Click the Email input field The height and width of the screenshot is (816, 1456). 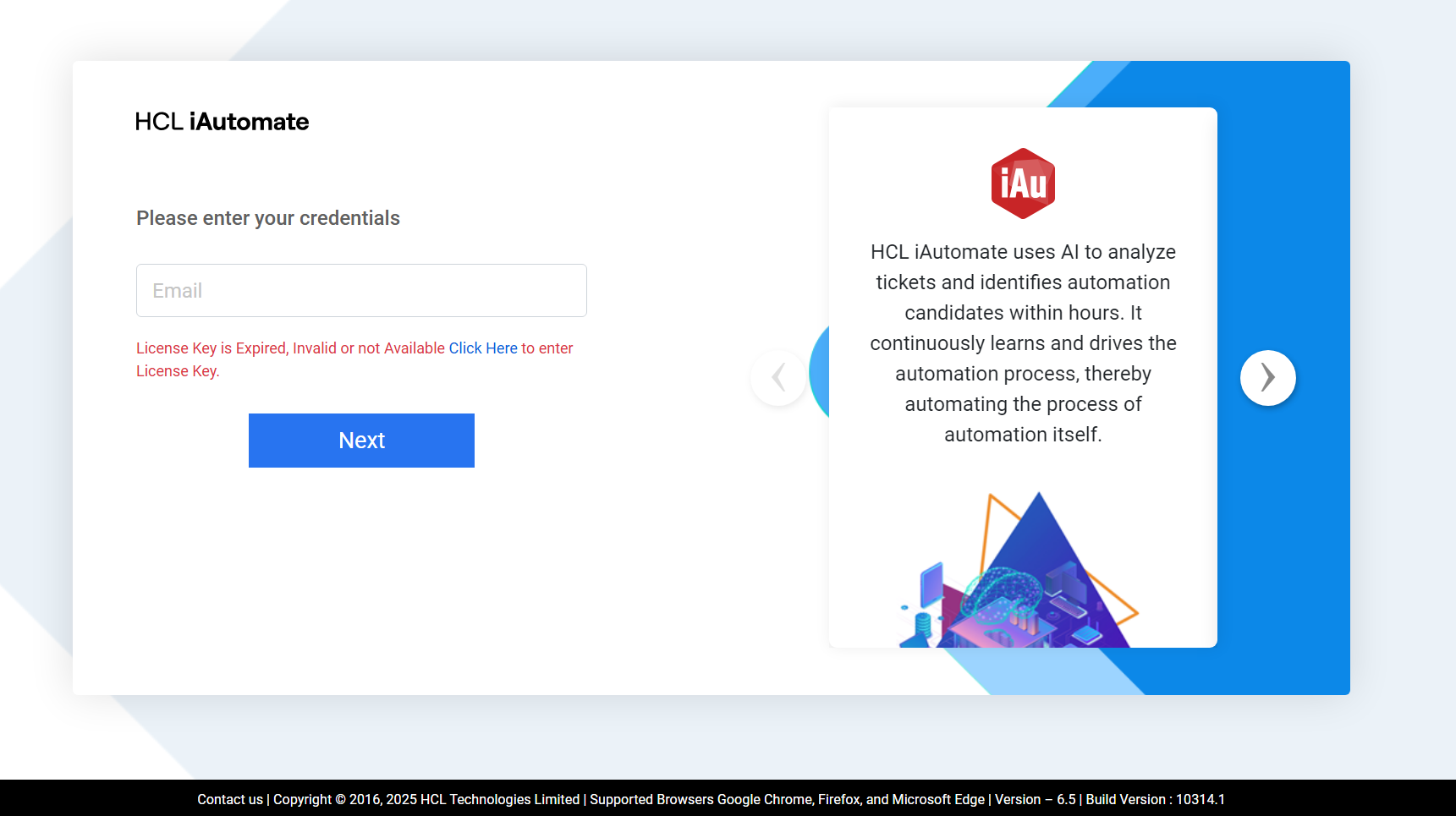tap(361, 290)
